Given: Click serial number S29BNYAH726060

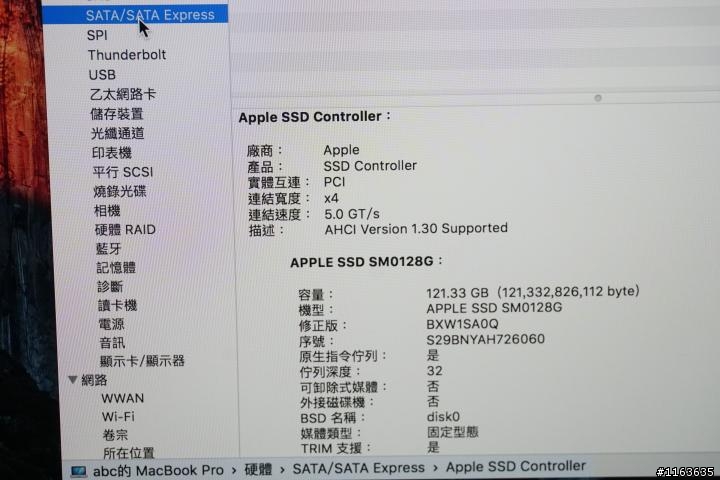Looking at the screenshot, I should click(x=485, y=339).
